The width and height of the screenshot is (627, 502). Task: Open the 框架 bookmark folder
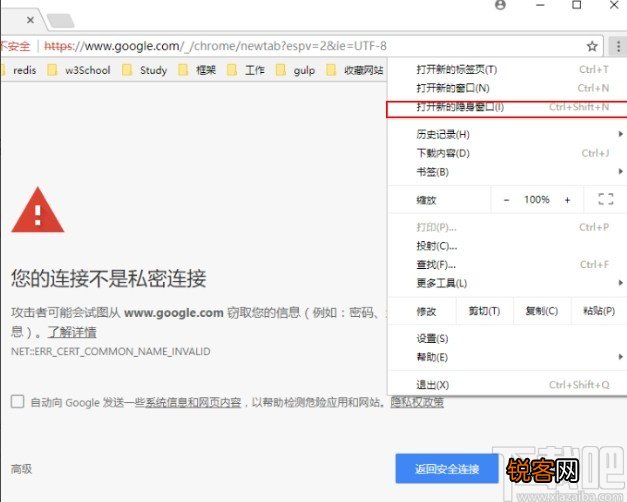pyautogui.click(x=197, y=70)
